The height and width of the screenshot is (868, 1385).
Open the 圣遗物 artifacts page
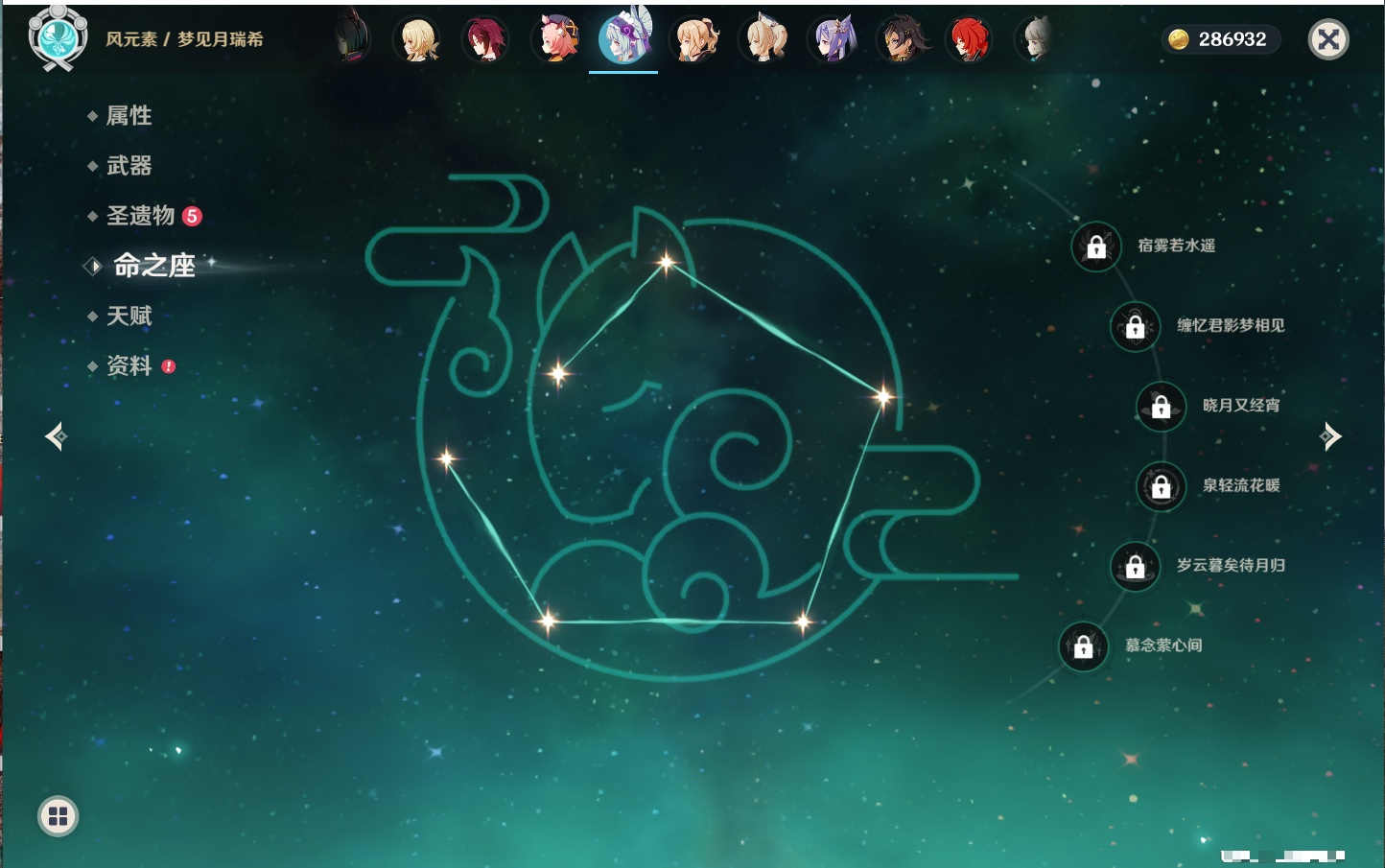point(140,216)
